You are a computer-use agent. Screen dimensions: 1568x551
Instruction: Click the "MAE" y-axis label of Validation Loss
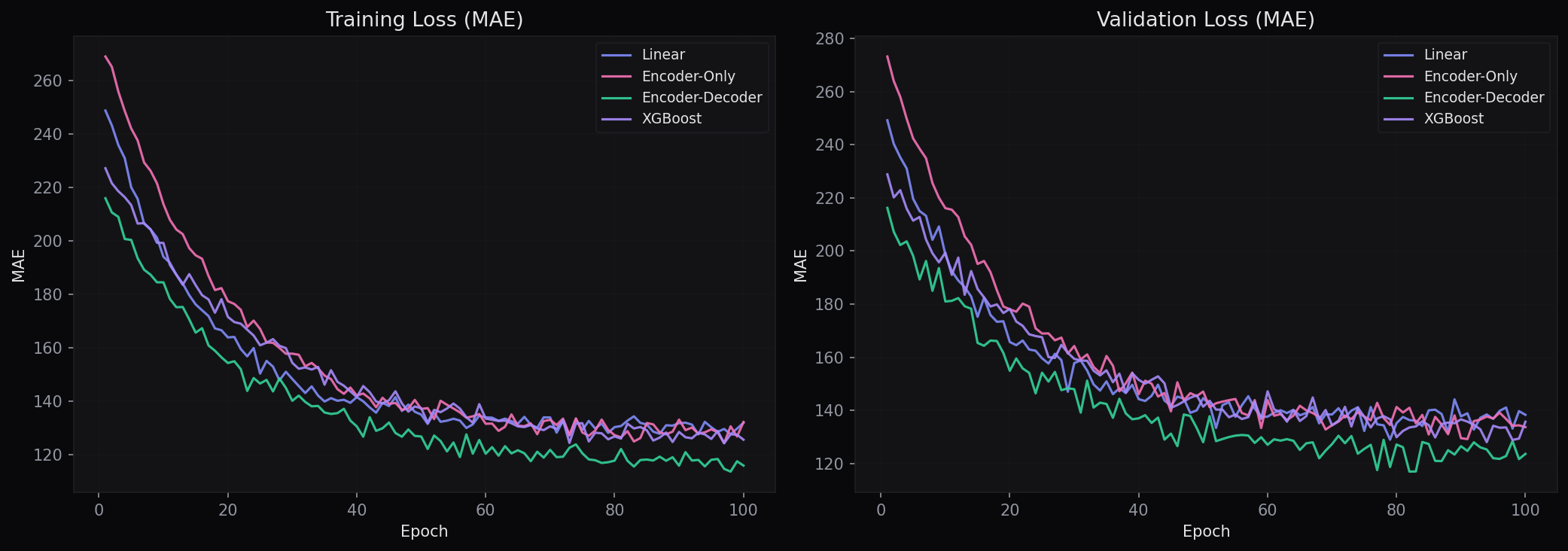pyautogui.click(x=801, y=265)
